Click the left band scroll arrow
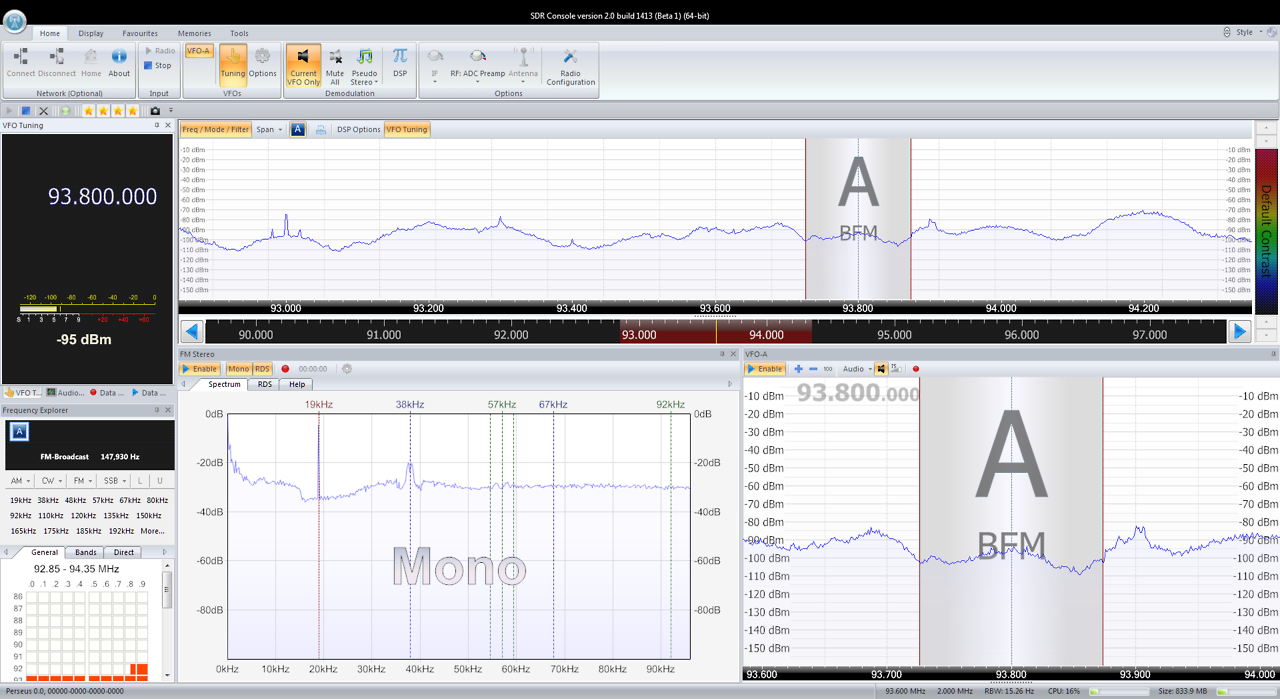The height and width of the screenshot is (699, 1280). (x=192, y=332)
